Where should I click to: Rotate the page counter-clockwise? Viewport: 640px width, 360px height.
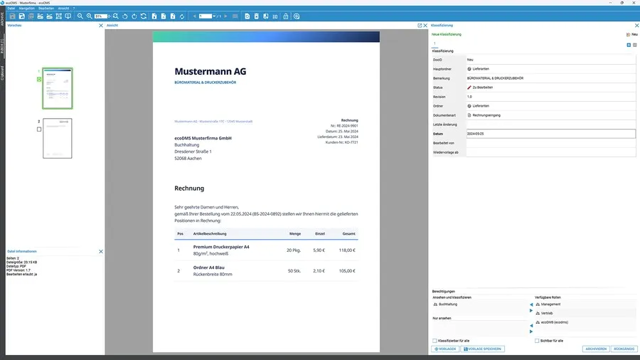point(125,16)
